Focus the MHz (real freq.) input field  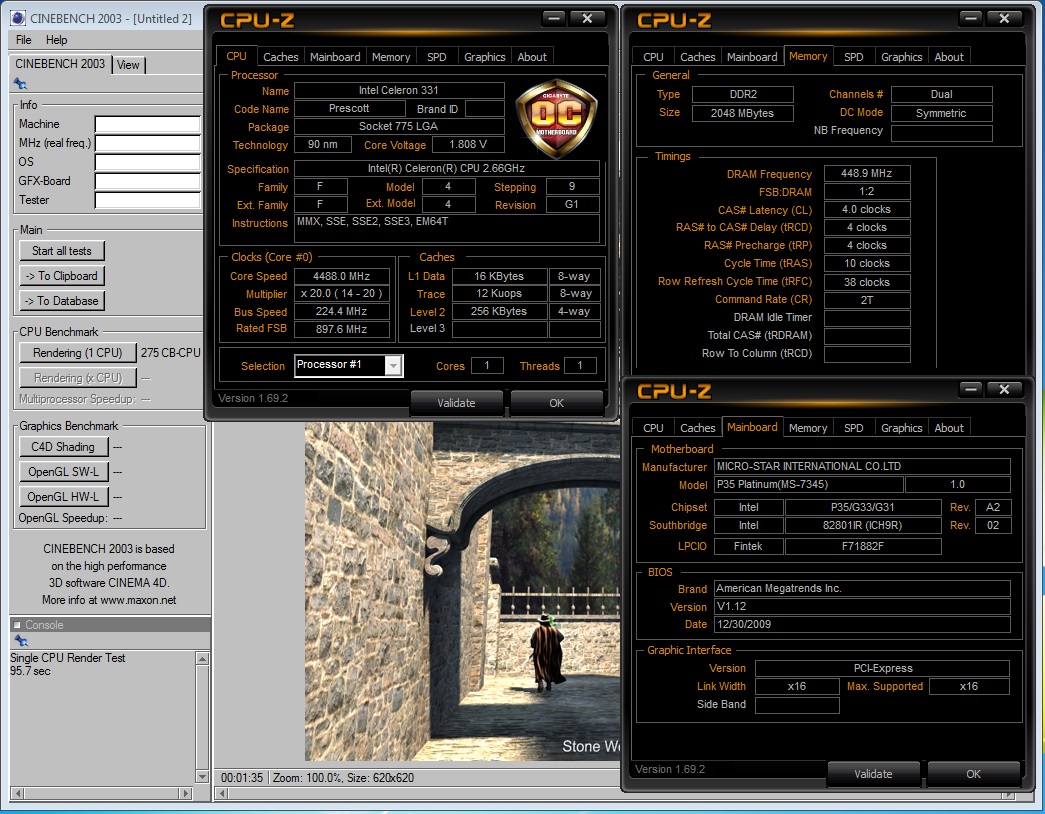147,143
